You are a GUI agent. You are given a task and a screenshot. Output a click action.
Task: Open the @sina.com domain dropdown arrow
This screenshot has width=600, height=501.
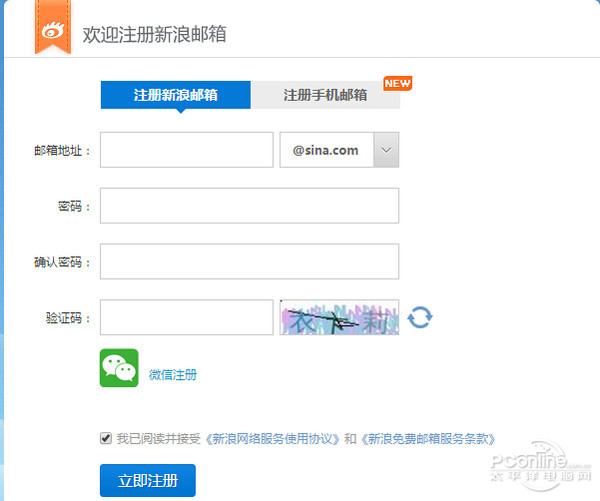(386, 150)
